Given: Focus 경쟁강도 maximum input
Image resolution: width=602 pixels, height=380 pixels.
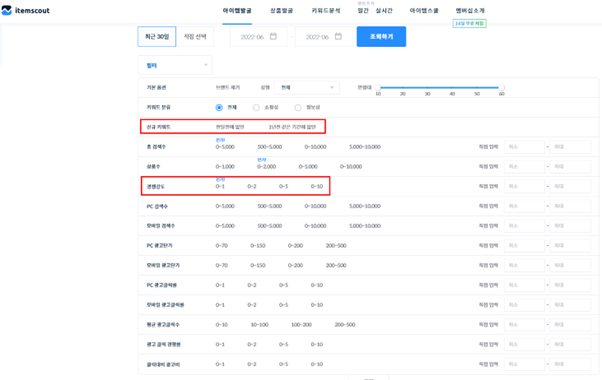Looking at the screenshot, I should click(x=571, y=186).
